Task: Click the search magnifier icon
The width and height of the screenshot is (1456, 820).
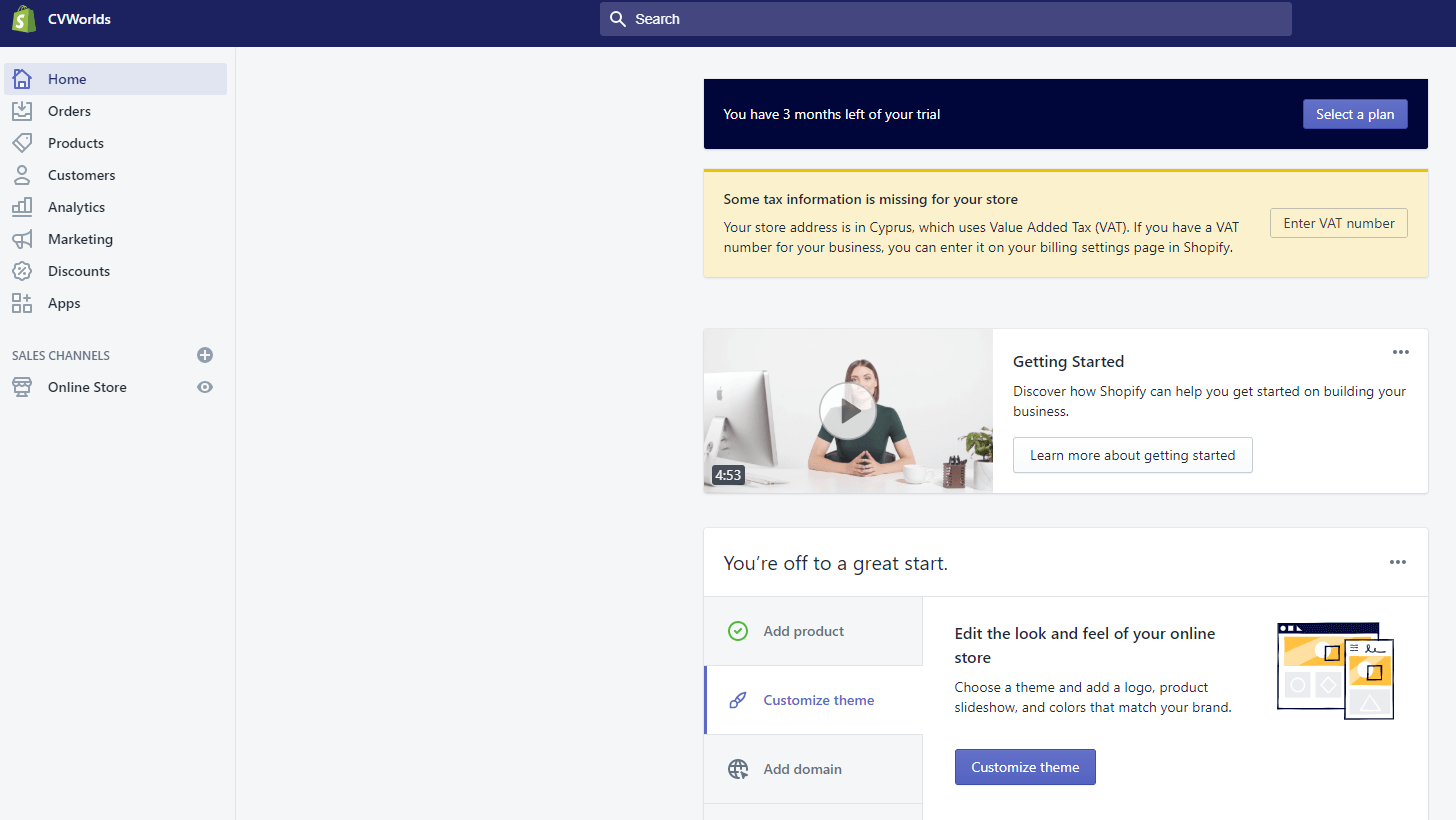Action: tap(618, 19)
